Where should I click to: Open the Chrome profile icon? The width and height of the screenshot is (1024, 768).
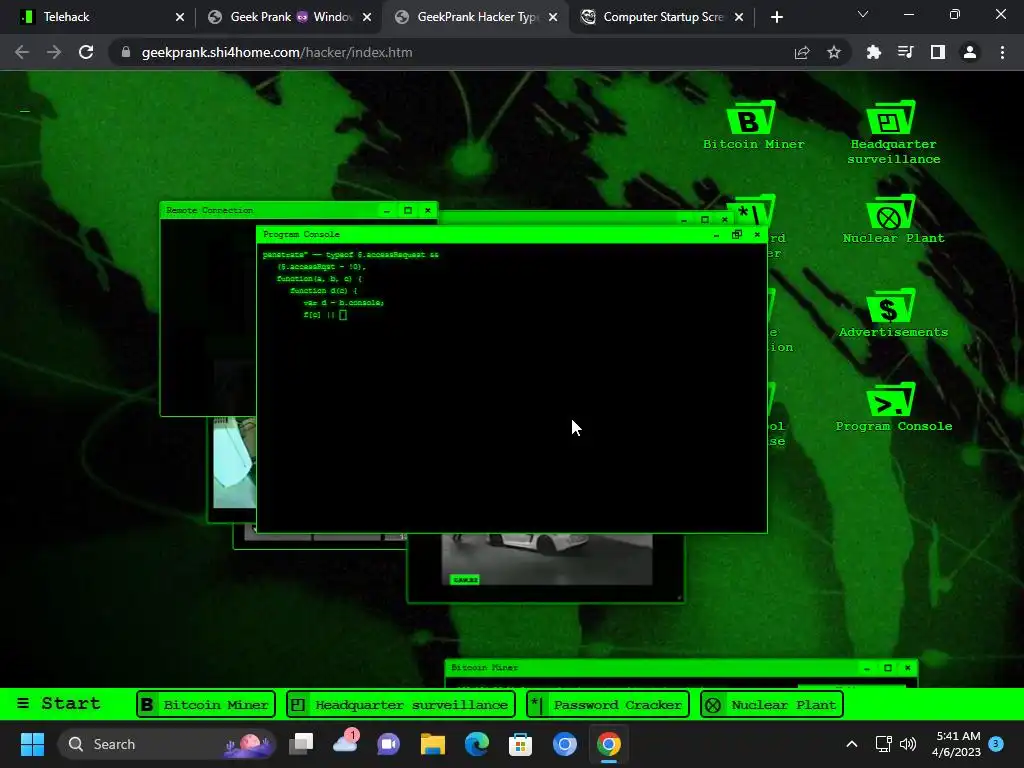point(970,52)
